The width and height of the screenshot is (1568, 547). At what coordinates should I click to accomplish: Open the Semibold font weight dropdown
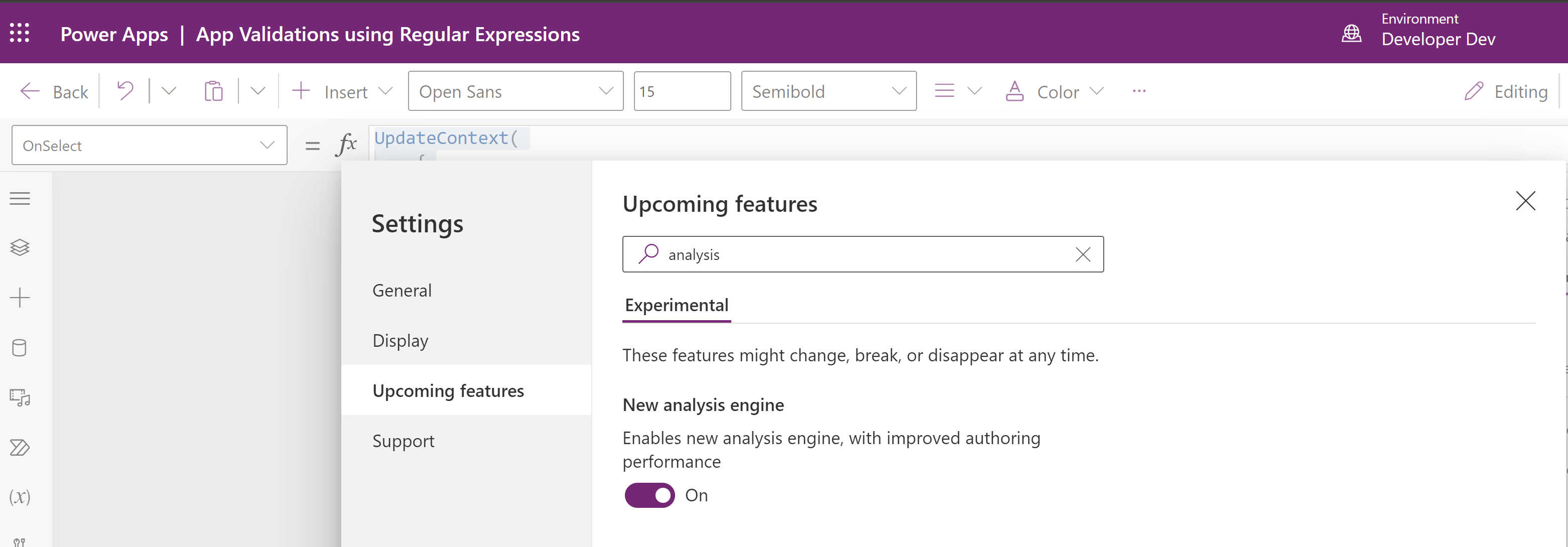(x=828, y=91)
